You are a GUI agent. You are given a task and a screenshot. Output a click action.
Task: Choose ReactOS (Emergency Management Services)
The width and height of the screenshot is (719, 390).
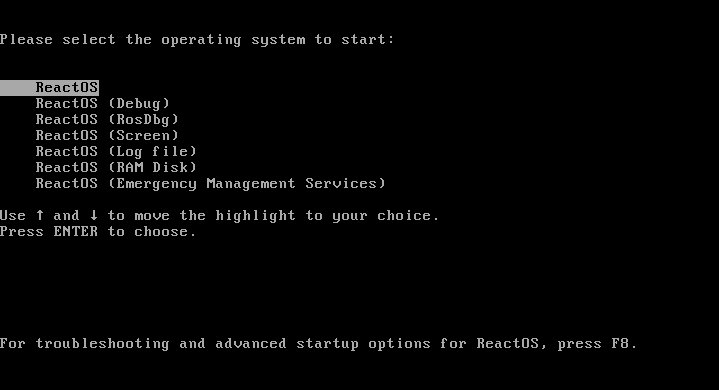[210, 184]
